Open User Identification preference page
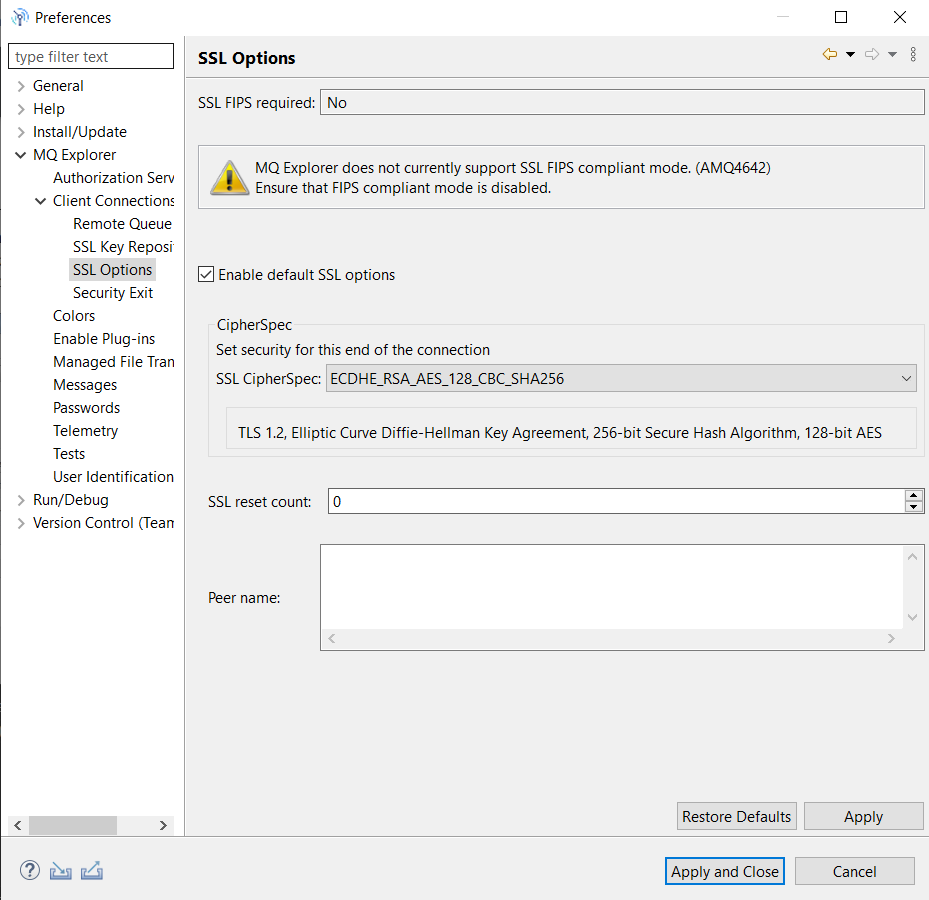The image size is (929, 900). (113, 477)
